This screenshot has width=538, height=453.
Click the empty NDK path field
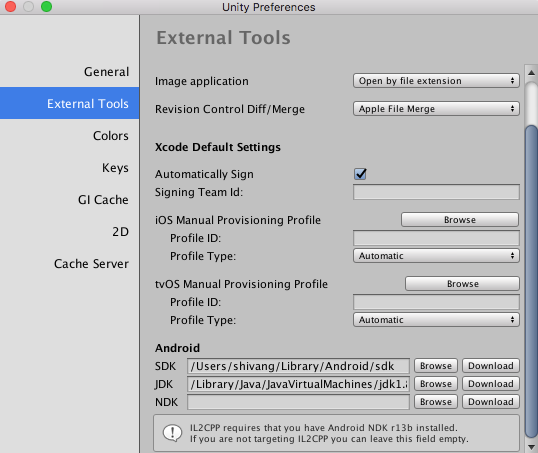pos(298,402)
